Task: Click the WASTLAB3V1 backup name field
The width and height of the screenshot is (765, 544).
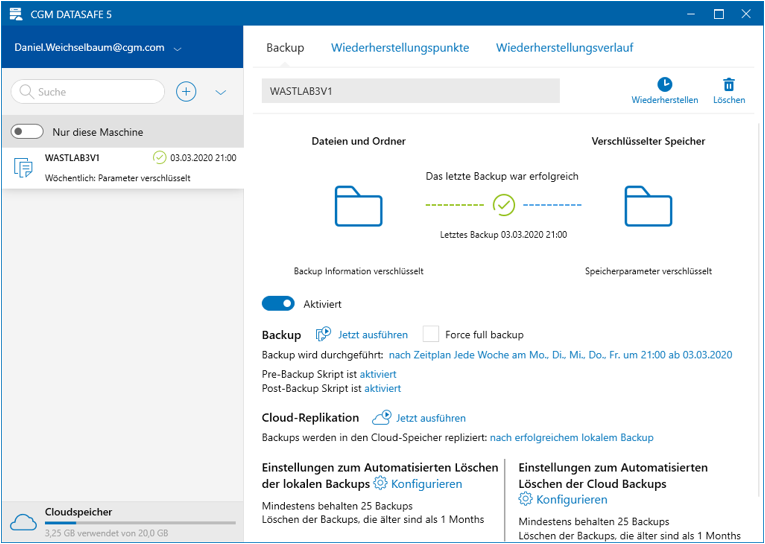Action: (410, 91)
